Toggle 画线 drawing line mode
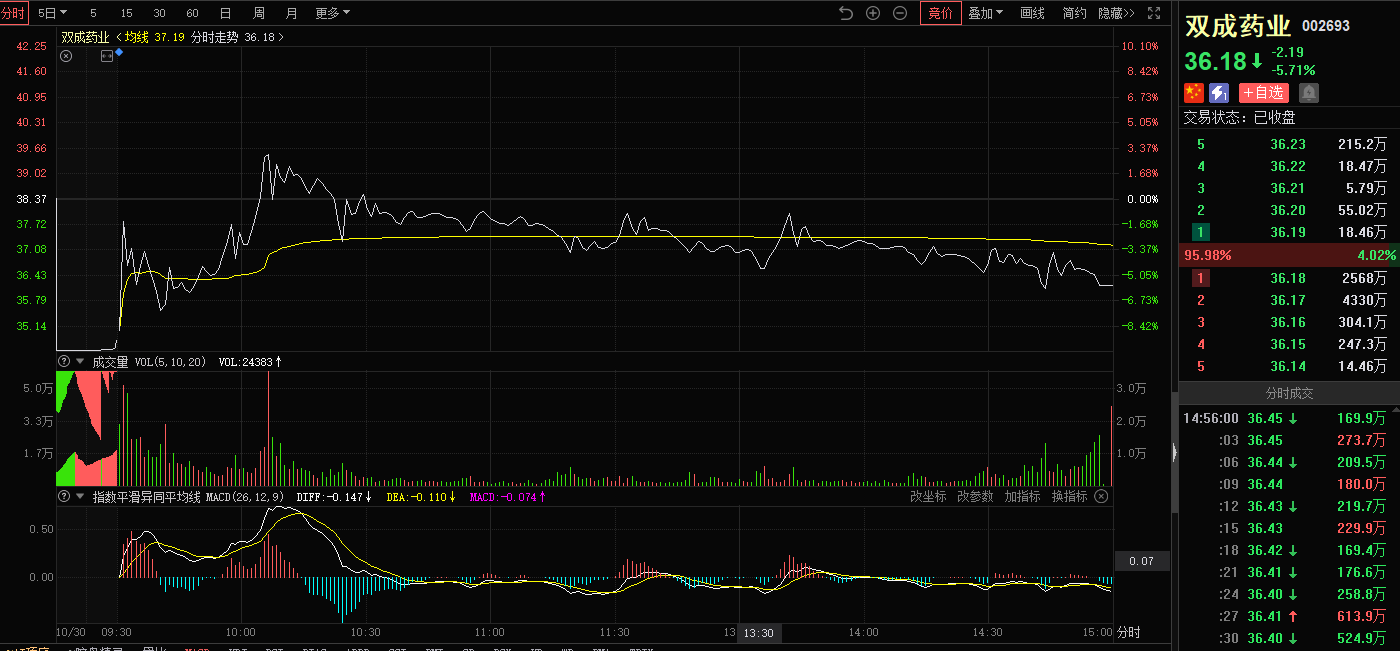 tap(1032, 13)
